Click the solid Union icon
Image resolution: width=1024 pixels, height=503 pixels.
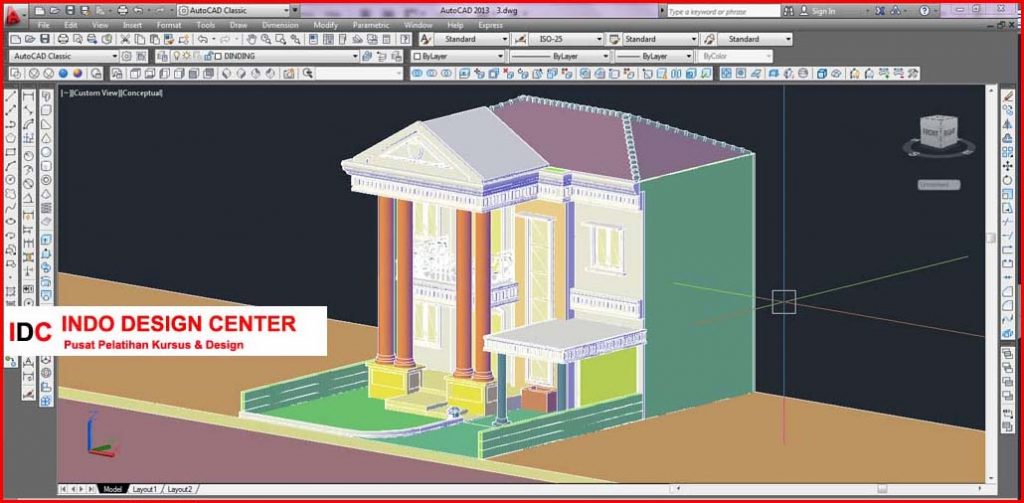click(x=418, y=73)
